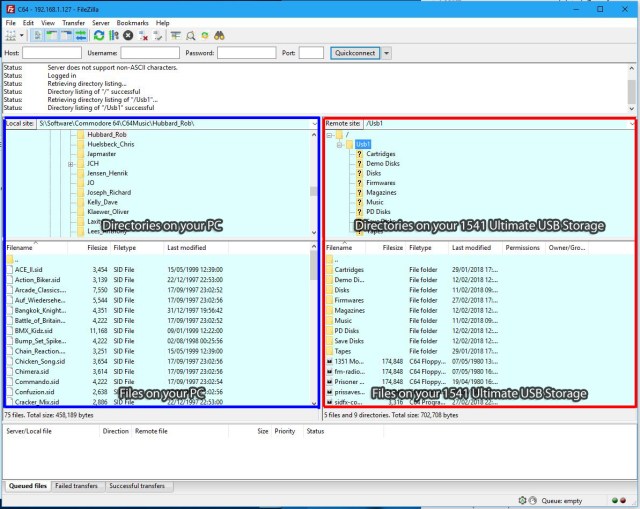Cancel the current operation

(128, 36)
